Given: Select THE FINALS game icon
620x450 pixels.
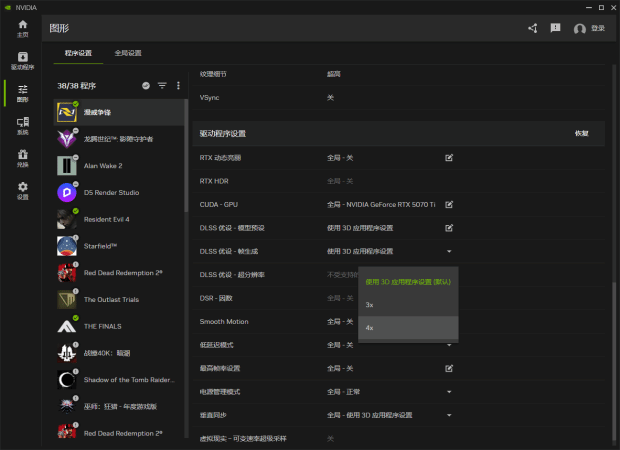Looking at the screenshot, I should [67, 326].
